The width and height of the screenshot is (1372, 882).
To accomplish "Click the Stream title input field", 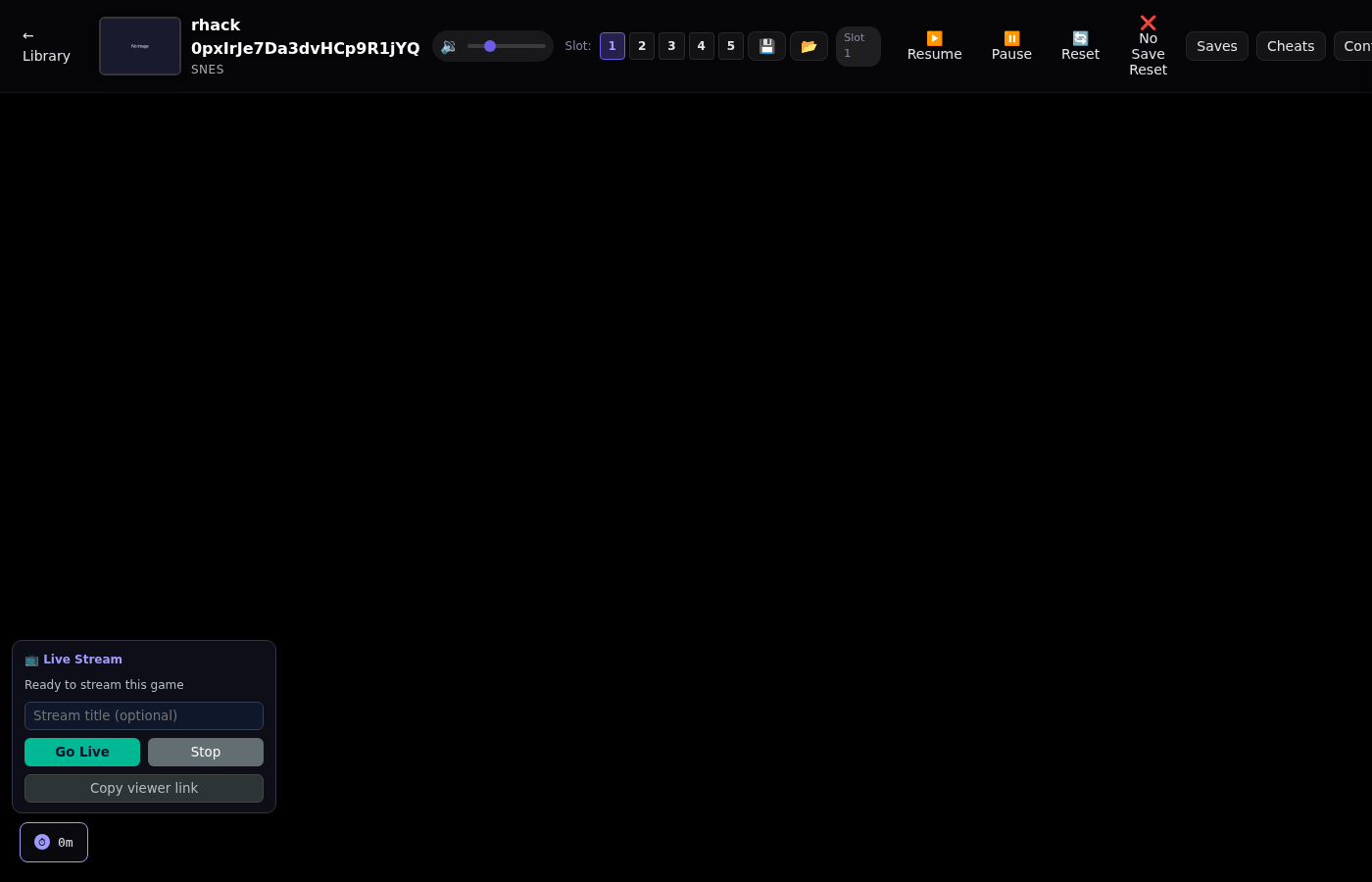I will coord(144,715).
